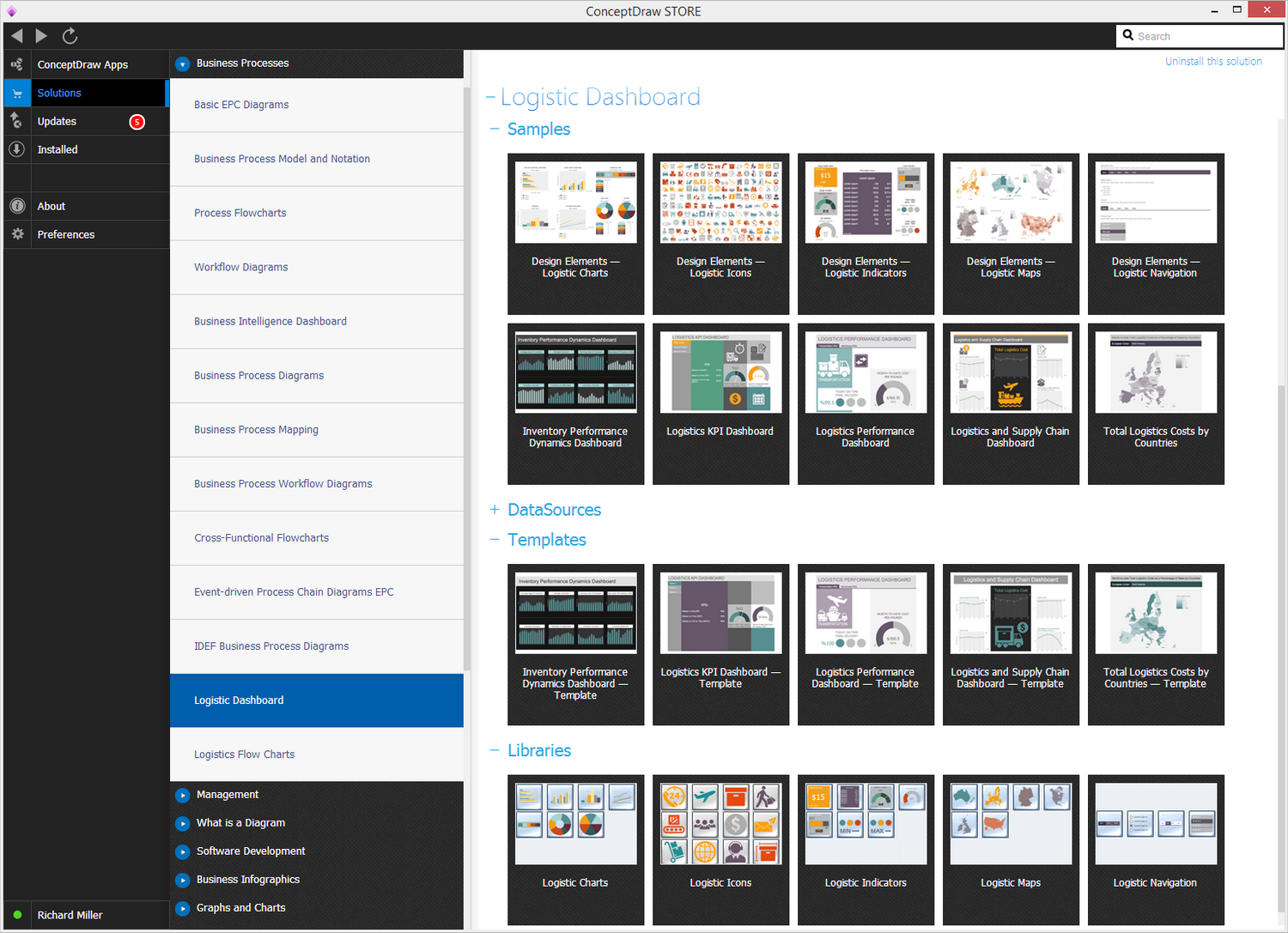
Task: Select Business Process Model and Notation
Action: tap(317, 159)
